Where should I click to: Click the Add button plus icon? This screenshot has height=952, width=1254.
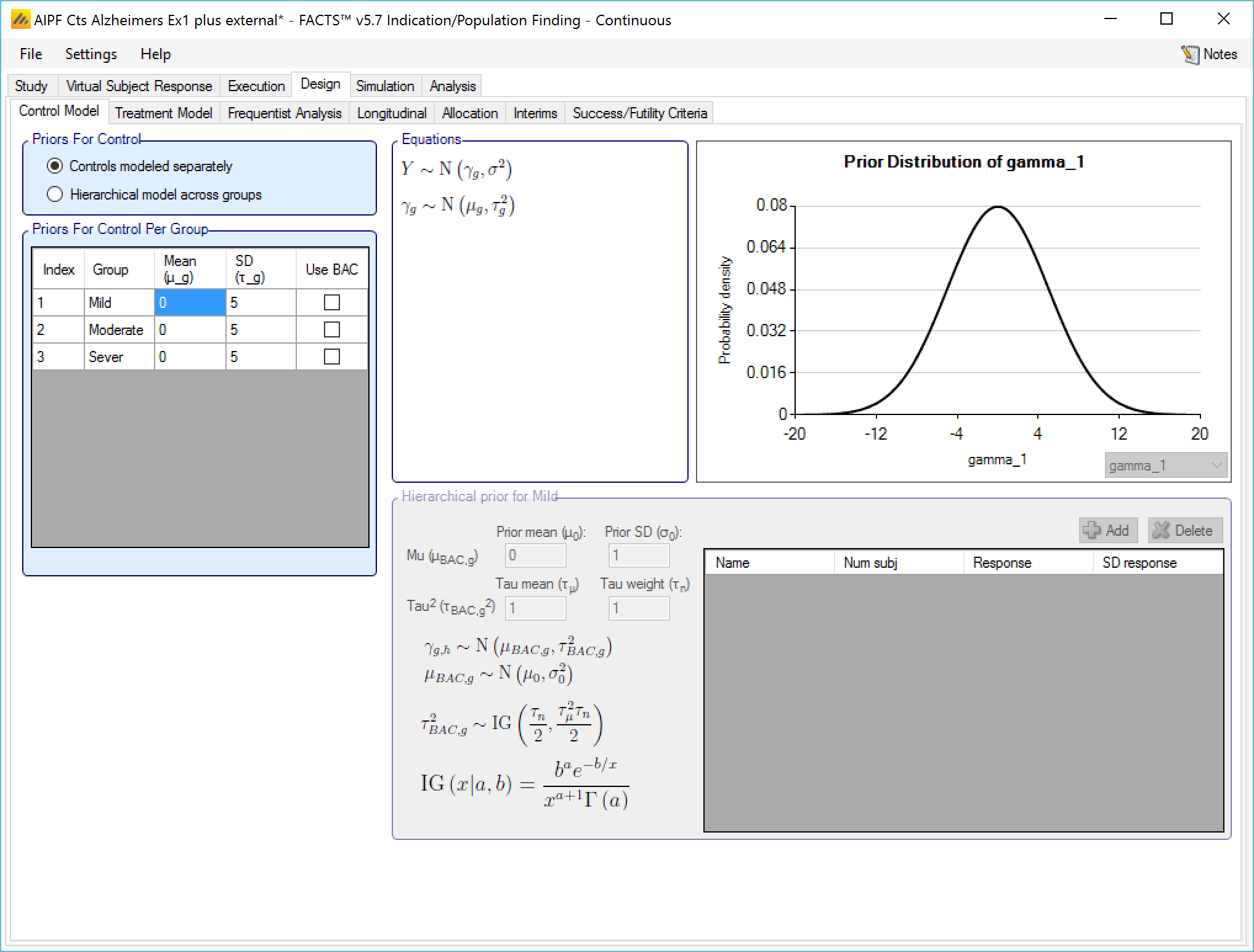1092,530
